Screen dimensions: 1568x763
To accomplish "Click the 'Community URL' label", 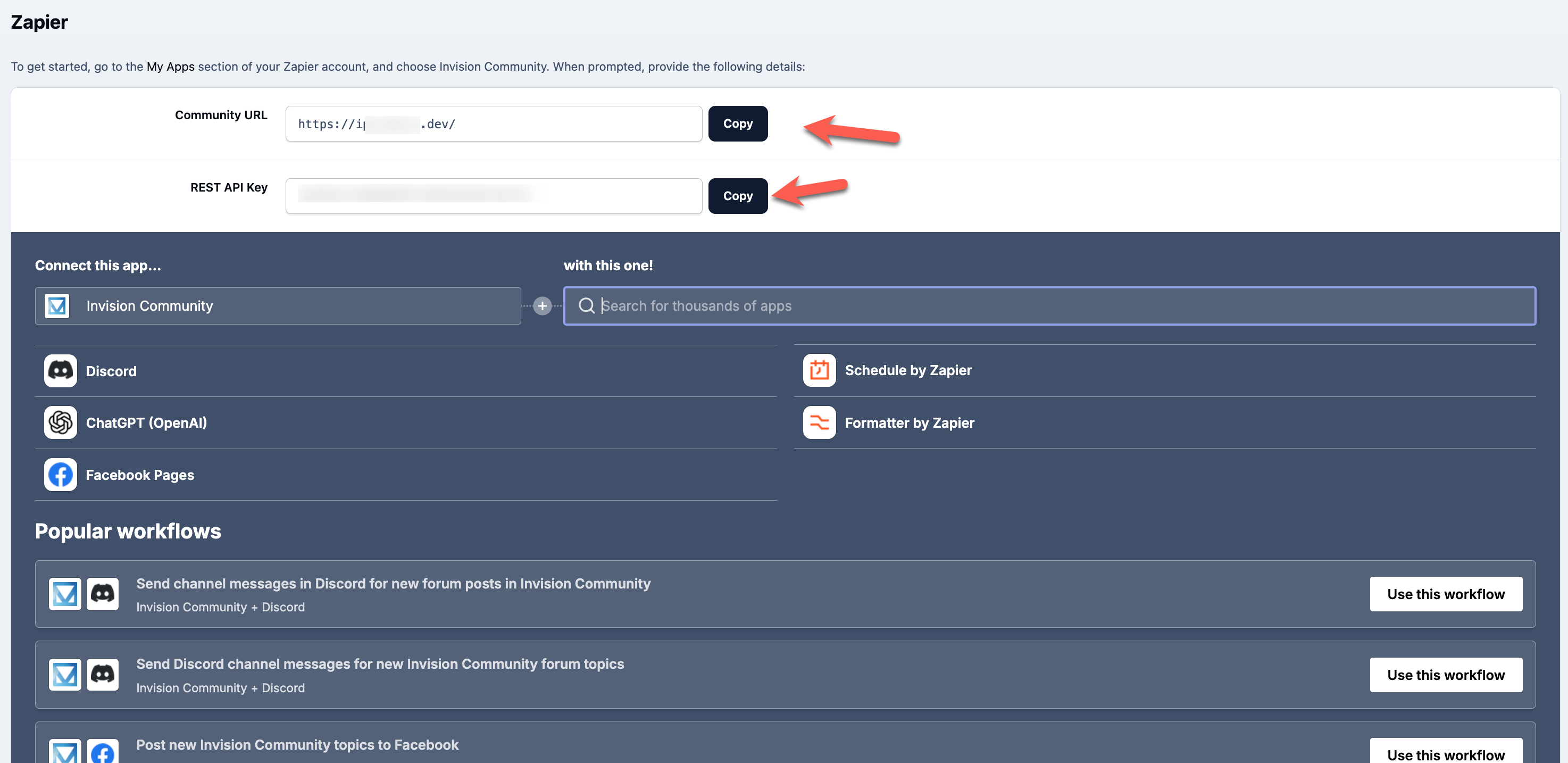I will [x=221, y=115].
